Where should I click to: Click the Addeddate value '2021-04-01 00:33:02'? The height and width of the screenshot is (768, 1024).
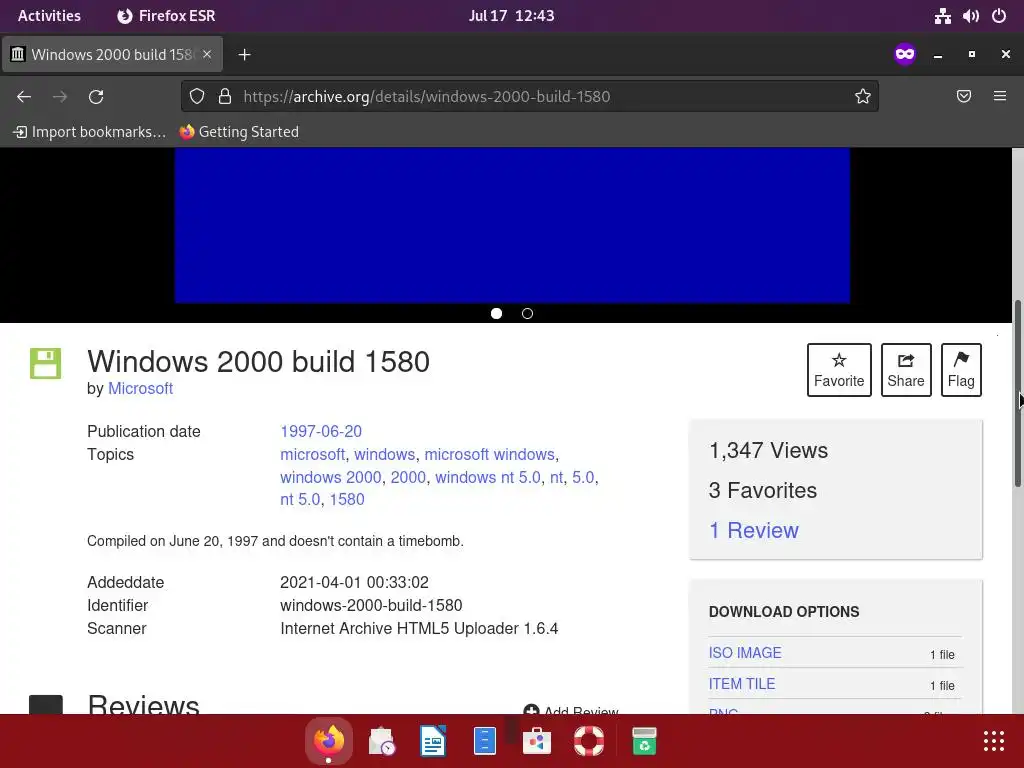tap(355, 583)
